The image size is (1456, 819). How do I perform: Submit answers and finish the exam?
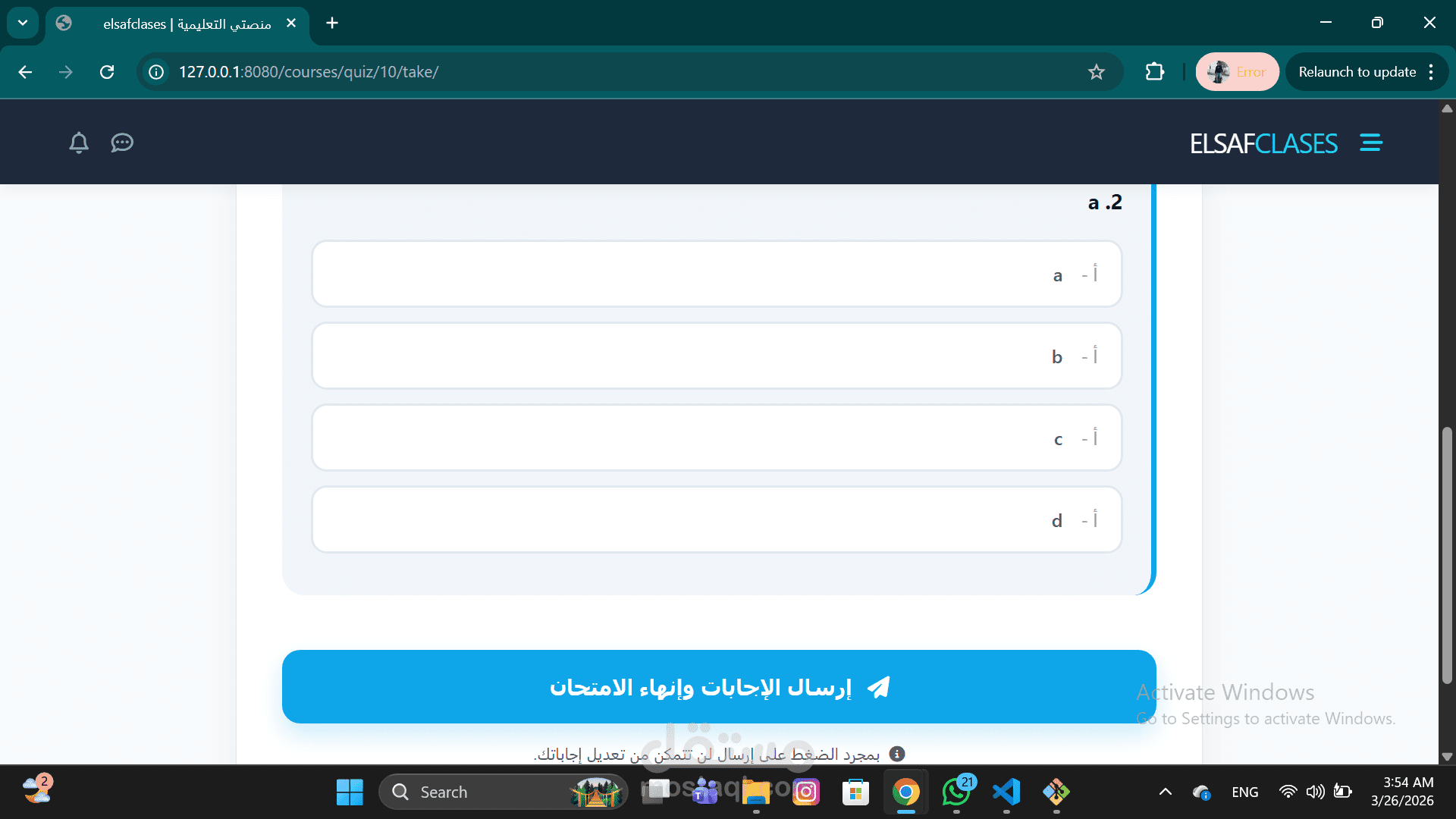coord(718,687)
